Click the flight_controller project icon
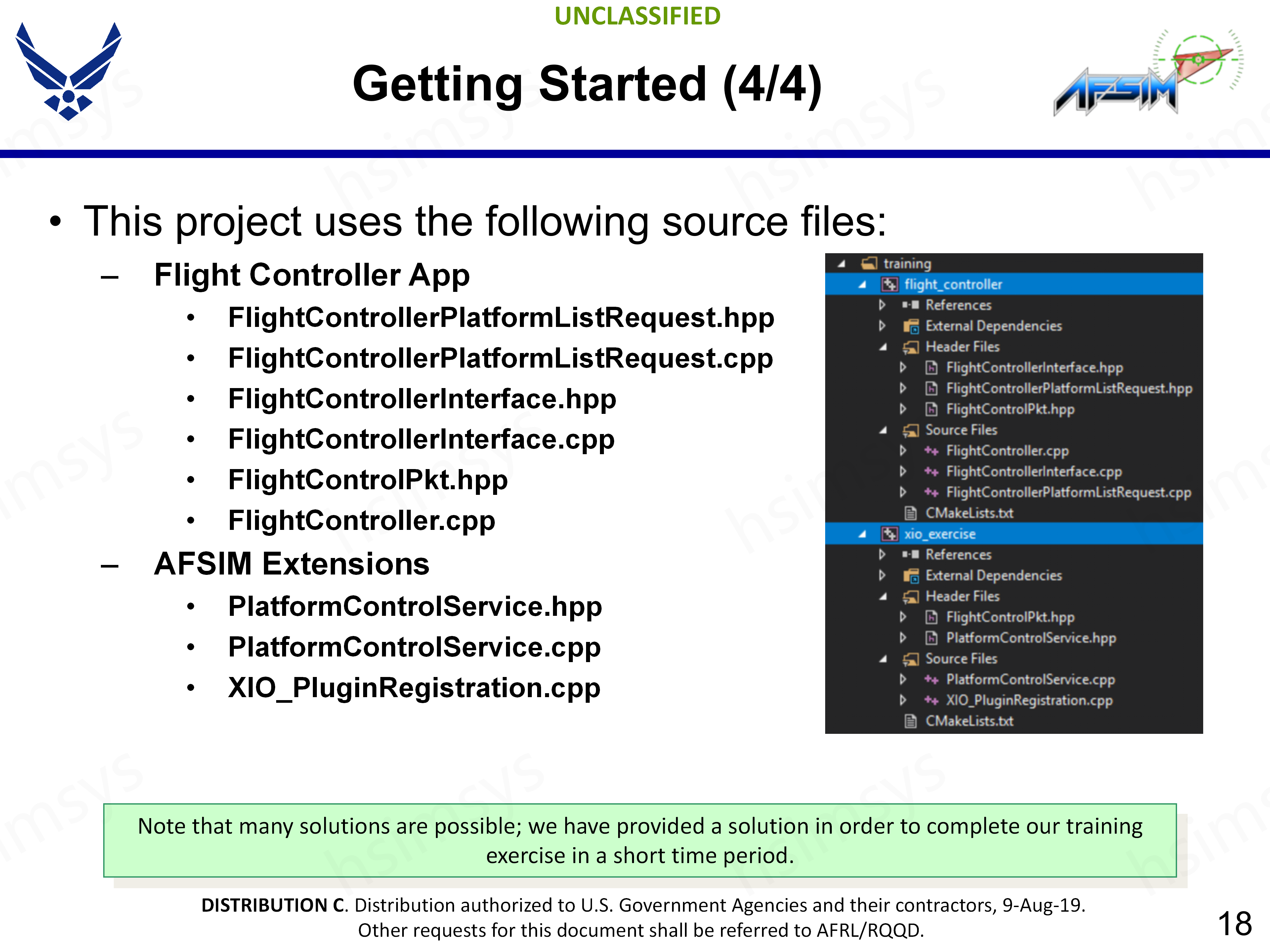1270x952 pixels. (889, 284)
